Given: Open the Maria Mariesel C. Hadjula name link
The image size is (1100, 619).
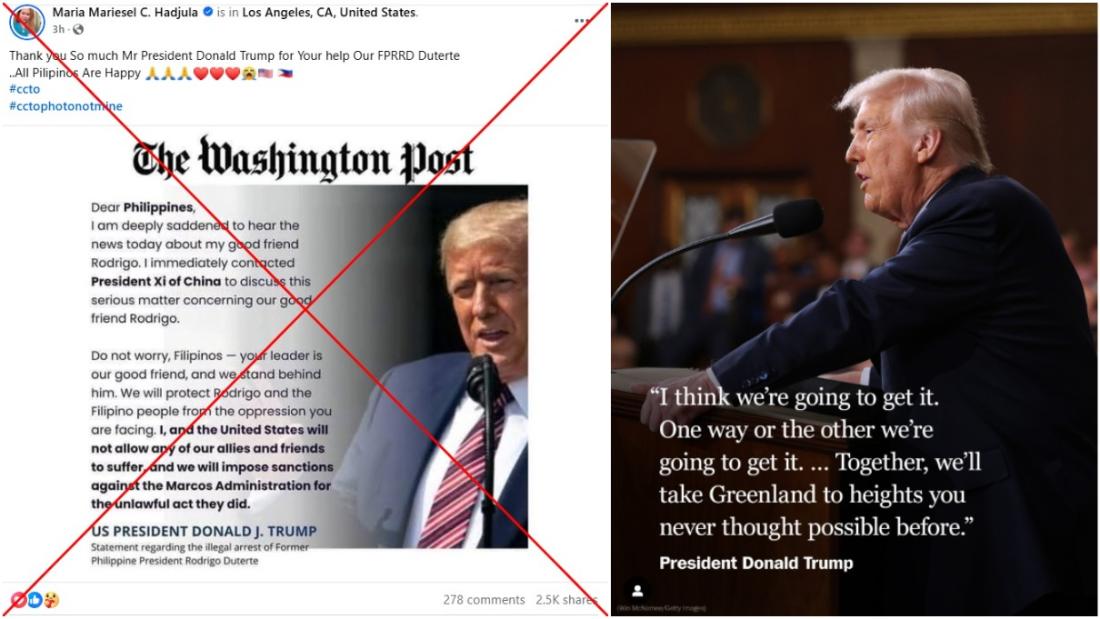Looking at the screenshot, I should [x=125, y=12].
